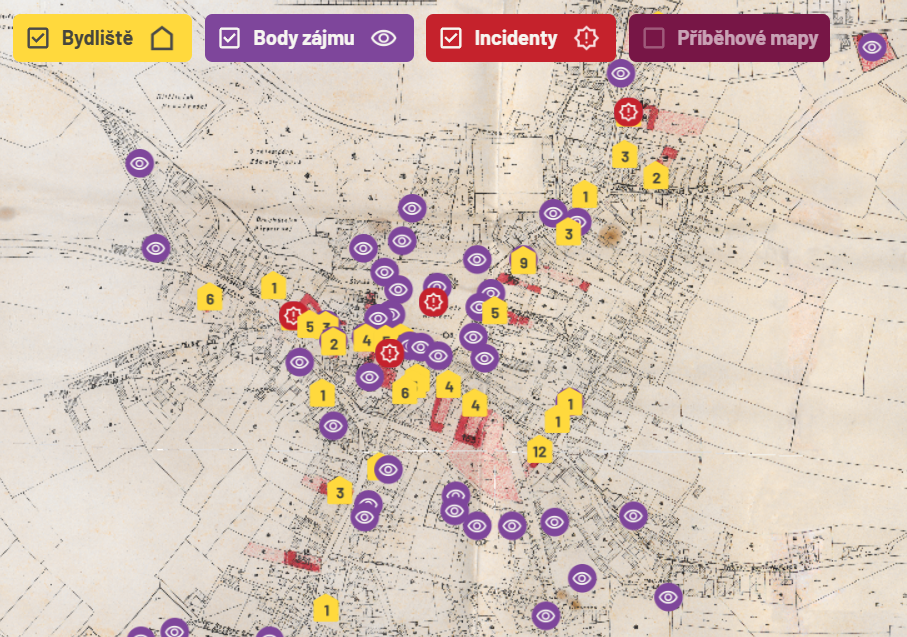The width and height of the screenshot is (907, 637).
Task: Open the leftmost purple eye marker below header
Action: point(140,162)
